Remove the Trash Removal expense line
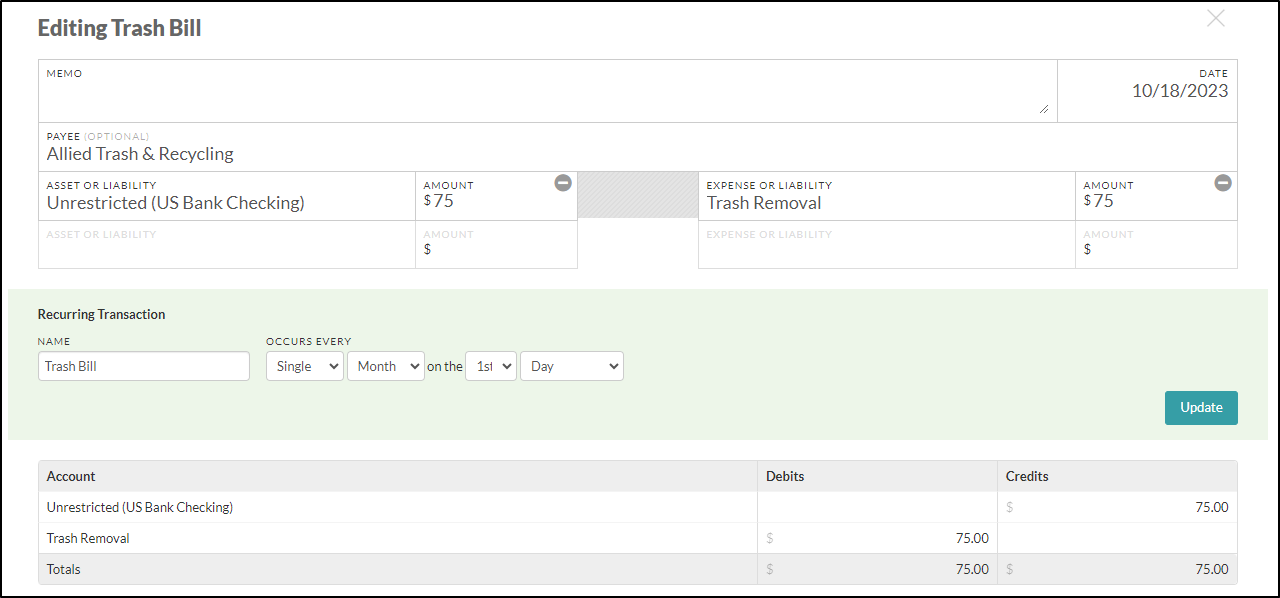The image size is (1280, 598). pyautogui.click(x=1223, y=183)
